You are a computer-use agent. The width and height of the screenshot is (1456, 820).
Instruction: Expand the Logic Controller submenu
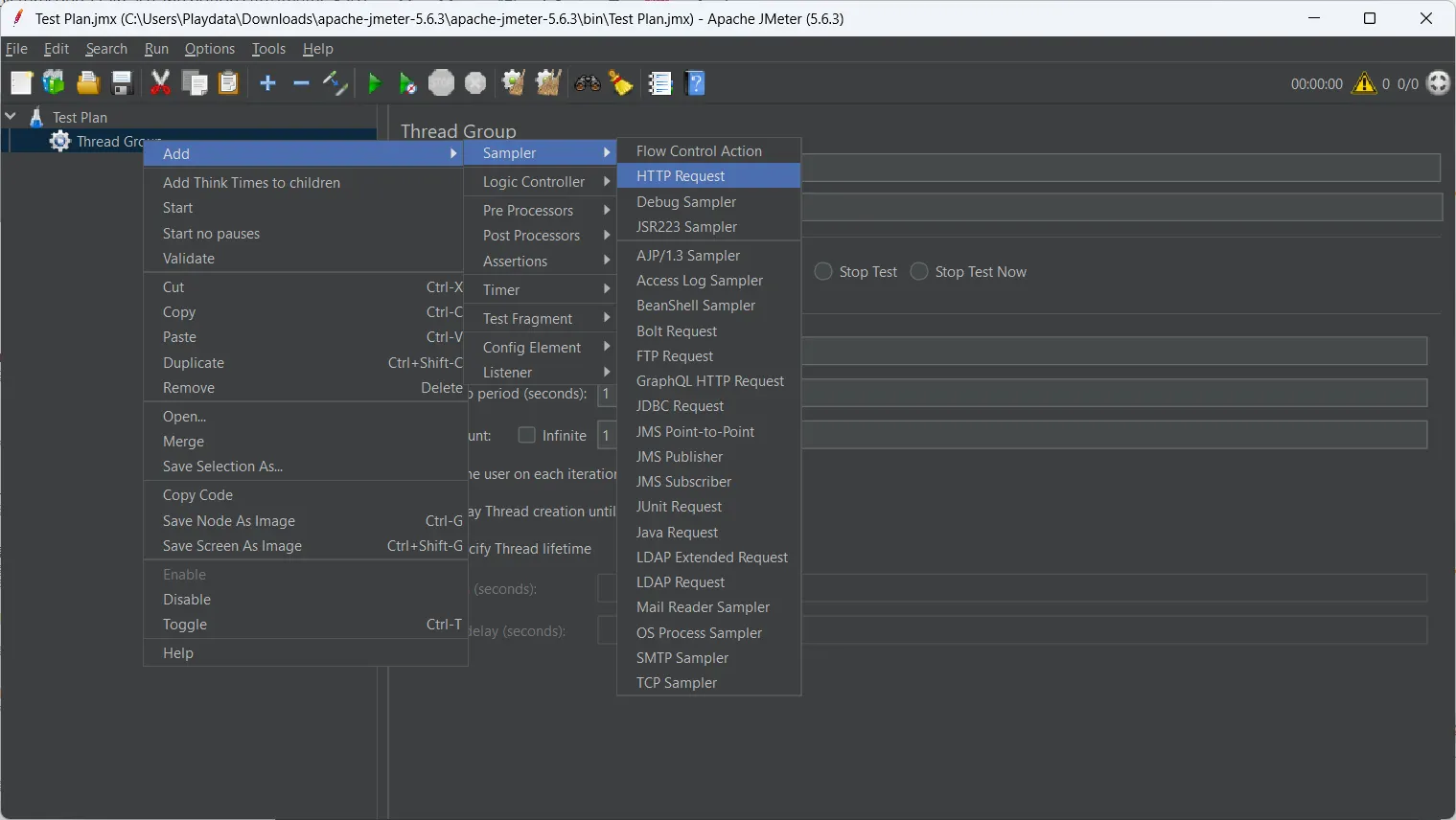click(x=540, y=182)
